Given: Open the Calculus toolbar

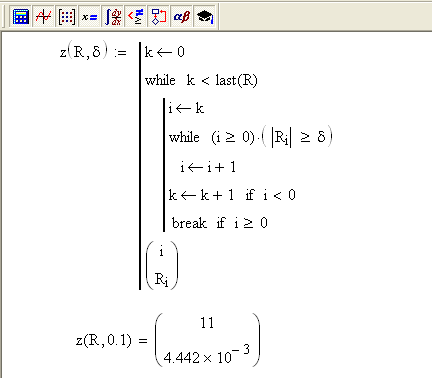Looking at the screenshot, I should [x=112, y=16].
